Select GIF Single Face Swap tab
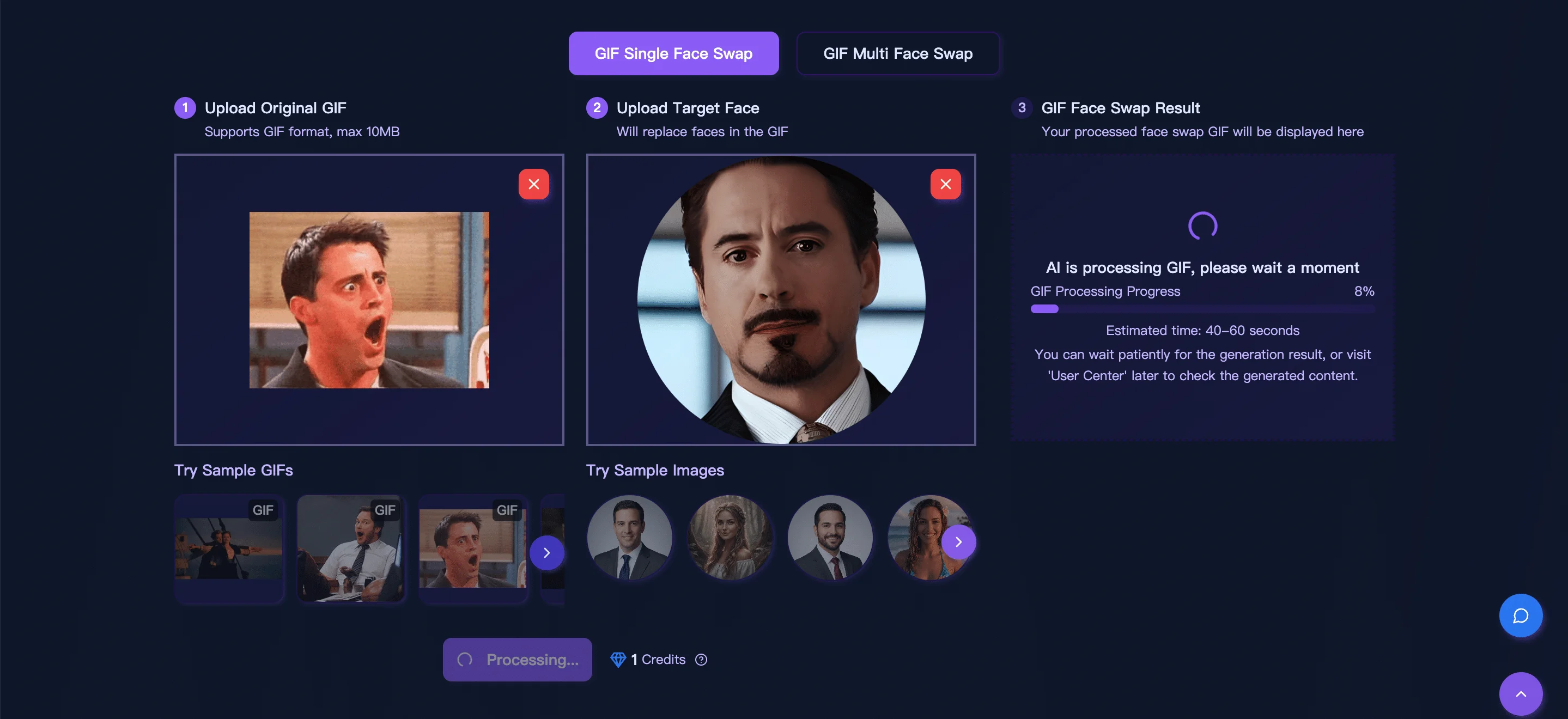Viewport: 1568px width, 719px height. 673,53
